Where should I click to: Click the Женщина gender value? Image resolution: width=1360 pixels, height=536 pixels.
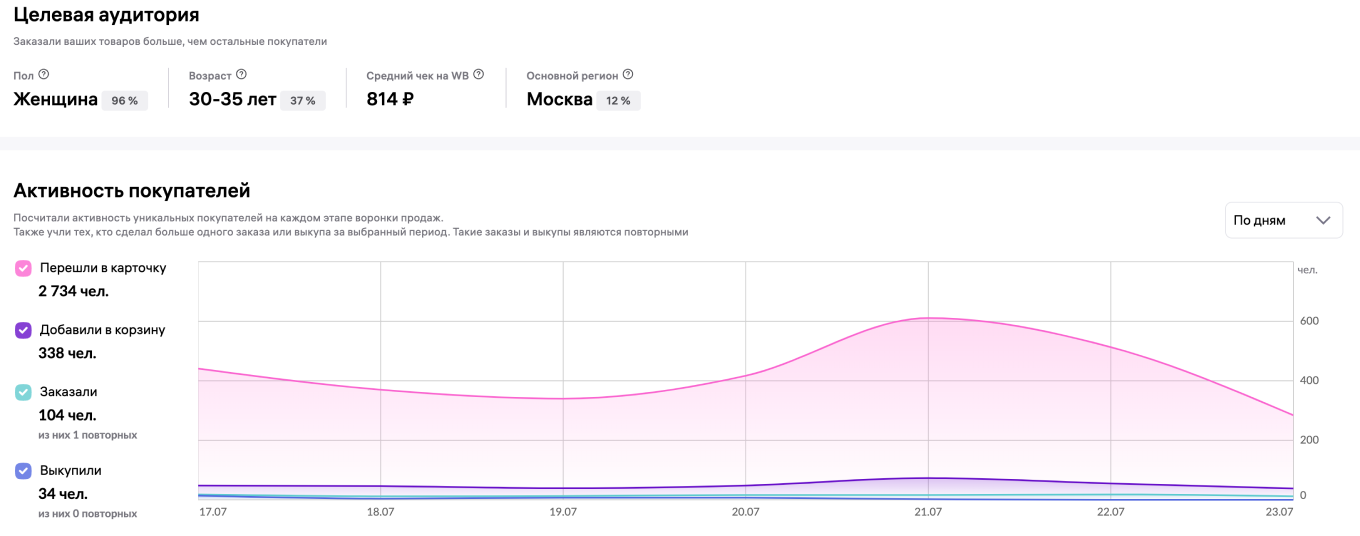pos(55,99)
